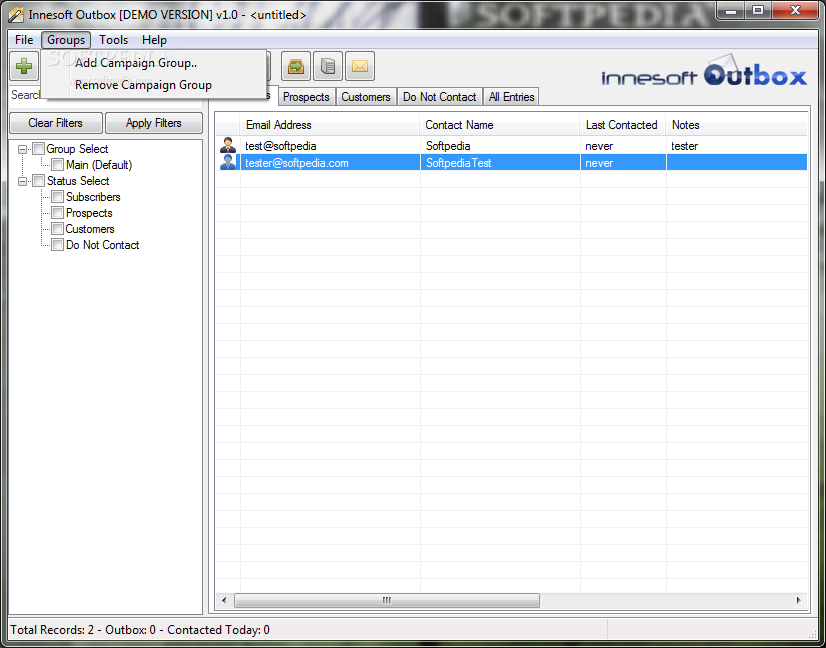
Task: Switch to the All Entries tab
Action: tap(512, 97)
